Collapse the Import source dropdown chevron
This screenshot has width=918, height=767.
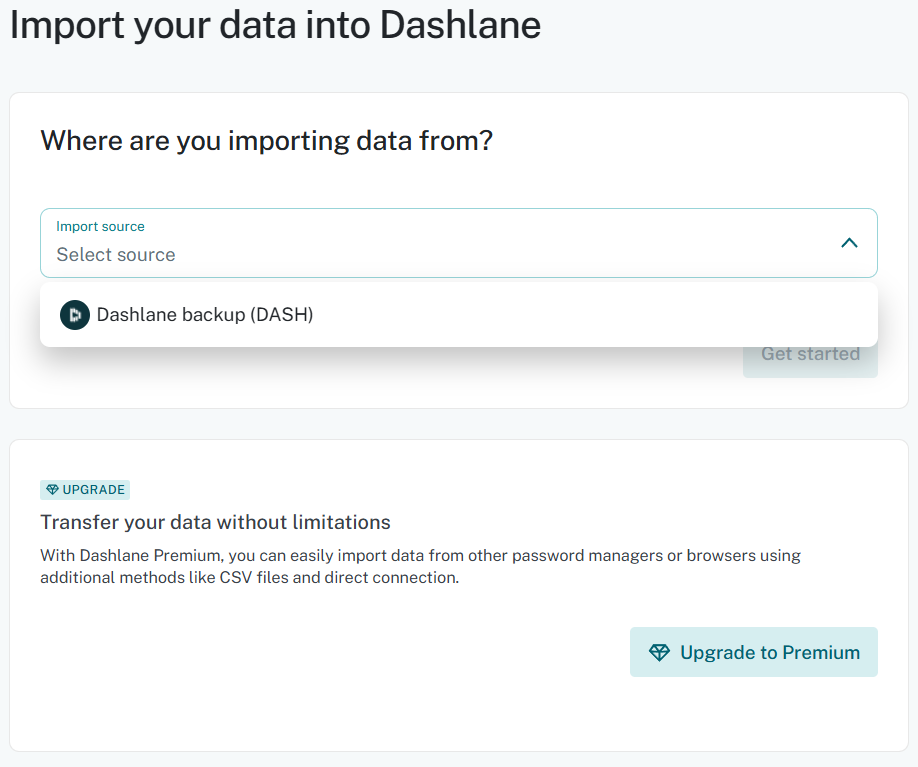click(849, 243)
